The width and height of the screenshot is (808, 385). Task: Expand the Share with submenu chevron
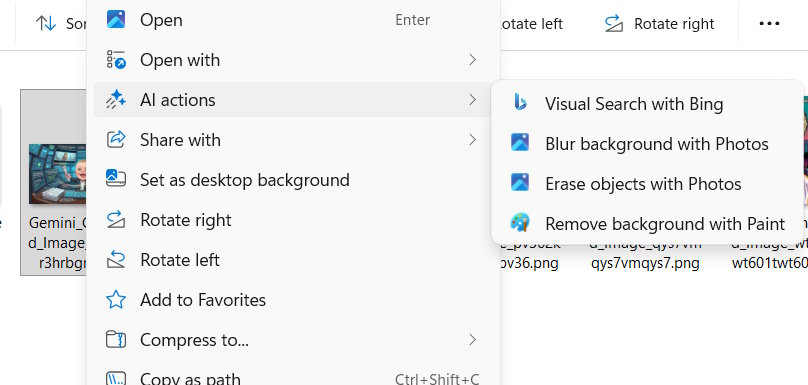point(473,140)
